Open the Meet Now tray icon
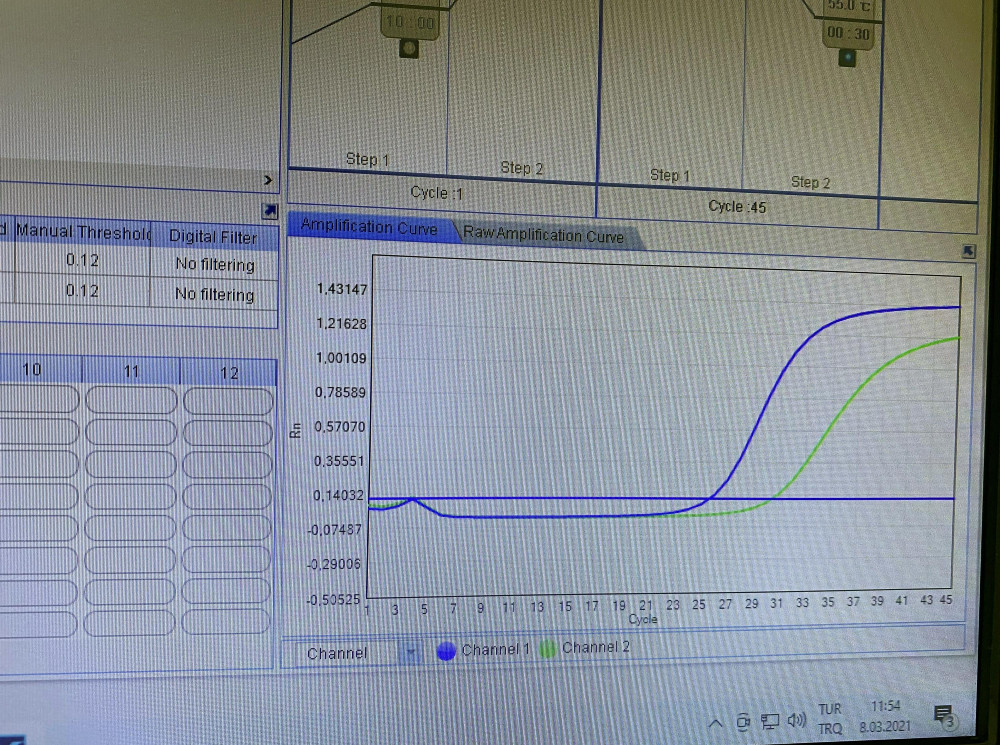The width and height of the screenshot is (1000, 745). tap(743, 722)
